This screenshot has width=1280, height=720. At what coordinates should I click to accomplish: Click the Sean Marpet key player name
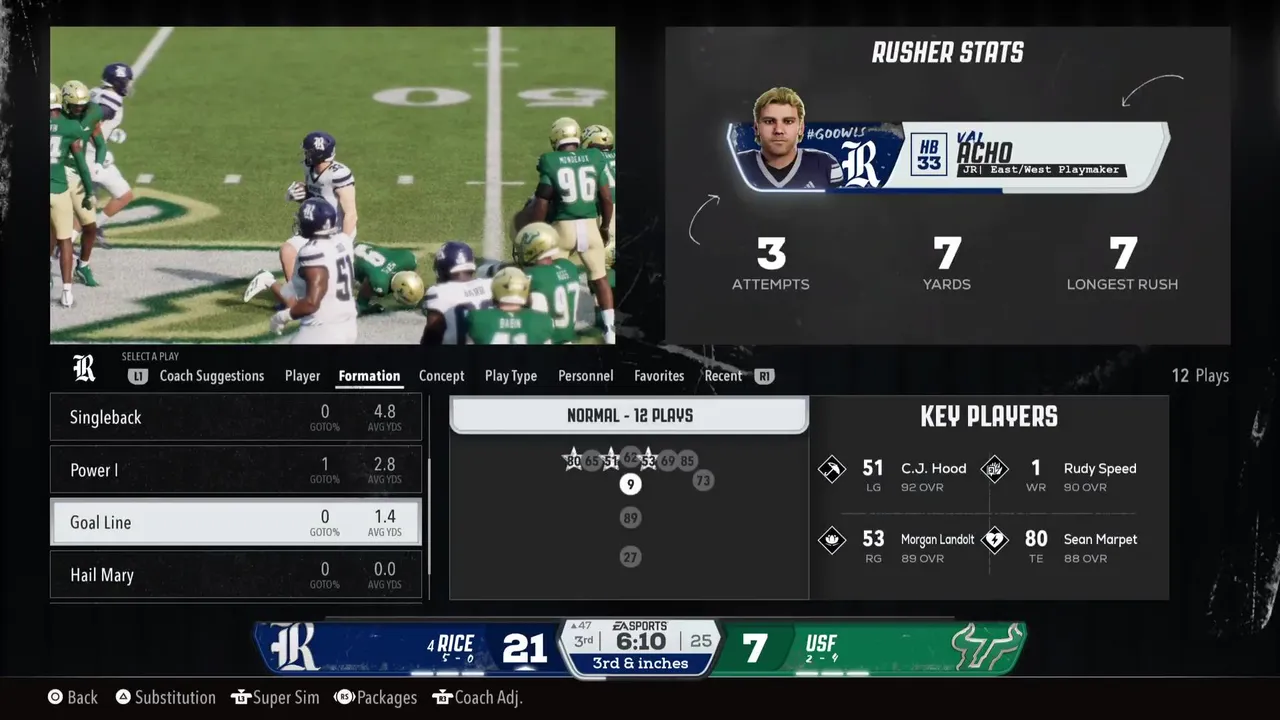[1100, 539]
